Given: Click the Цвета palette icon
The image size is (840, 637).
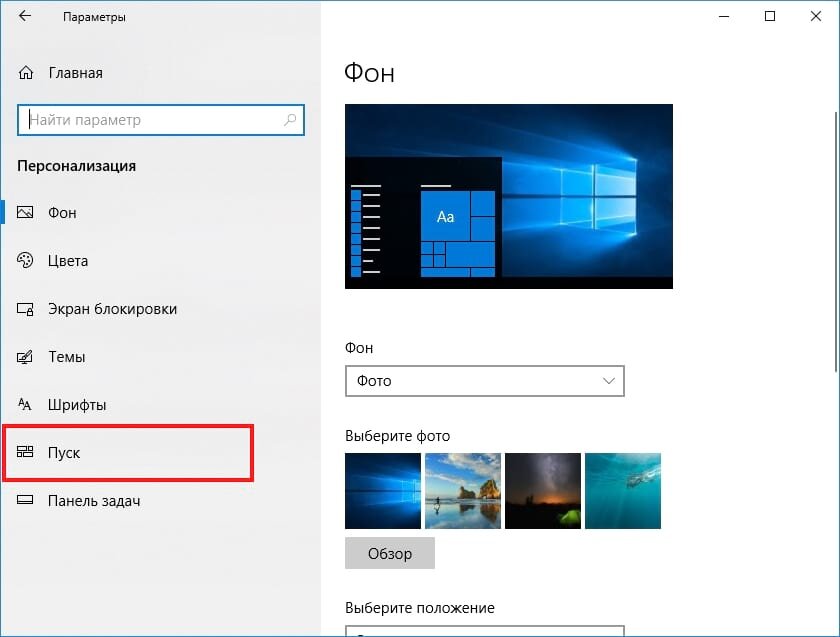Looking at the screenshot, I should click(25, 260).
